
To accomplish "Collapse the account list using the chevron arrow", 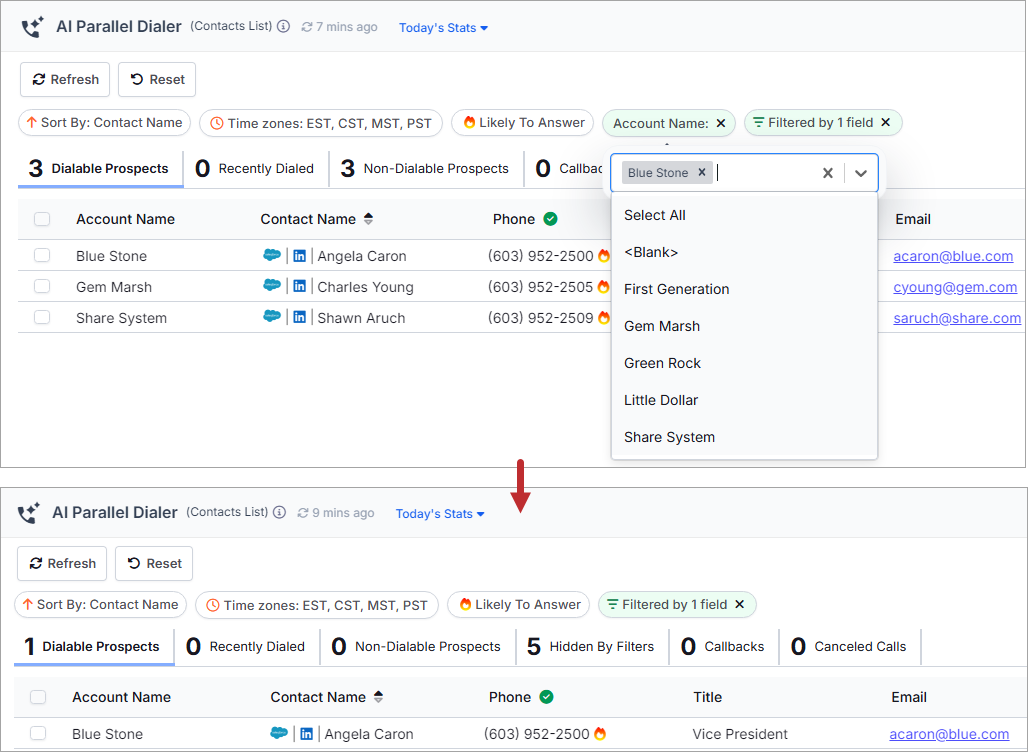I will click(x=861, y=173).
